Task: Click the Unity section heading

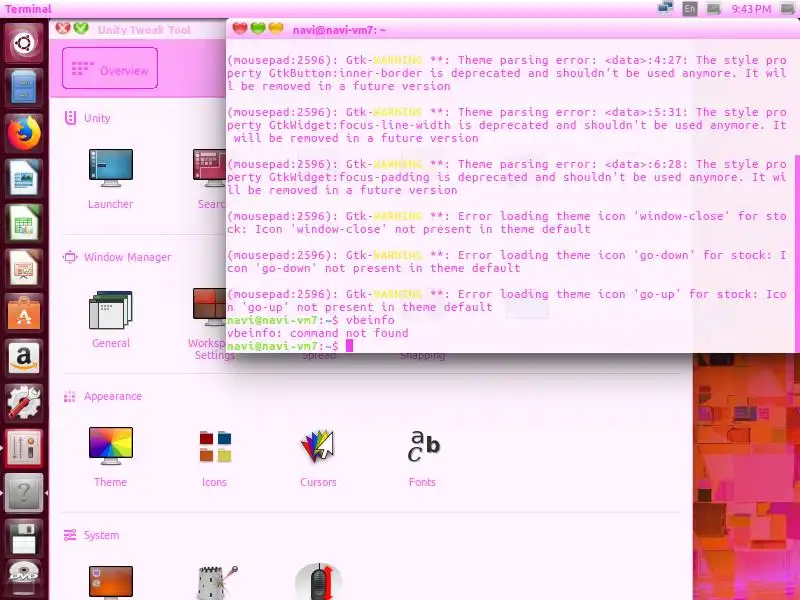Action: [88, 118]
